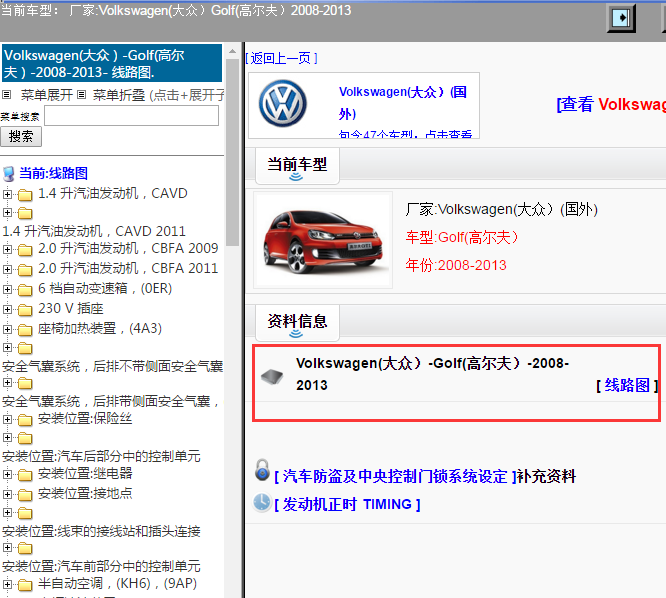Click folder icon for 安装位置:继电器

[x=25, y=475]
